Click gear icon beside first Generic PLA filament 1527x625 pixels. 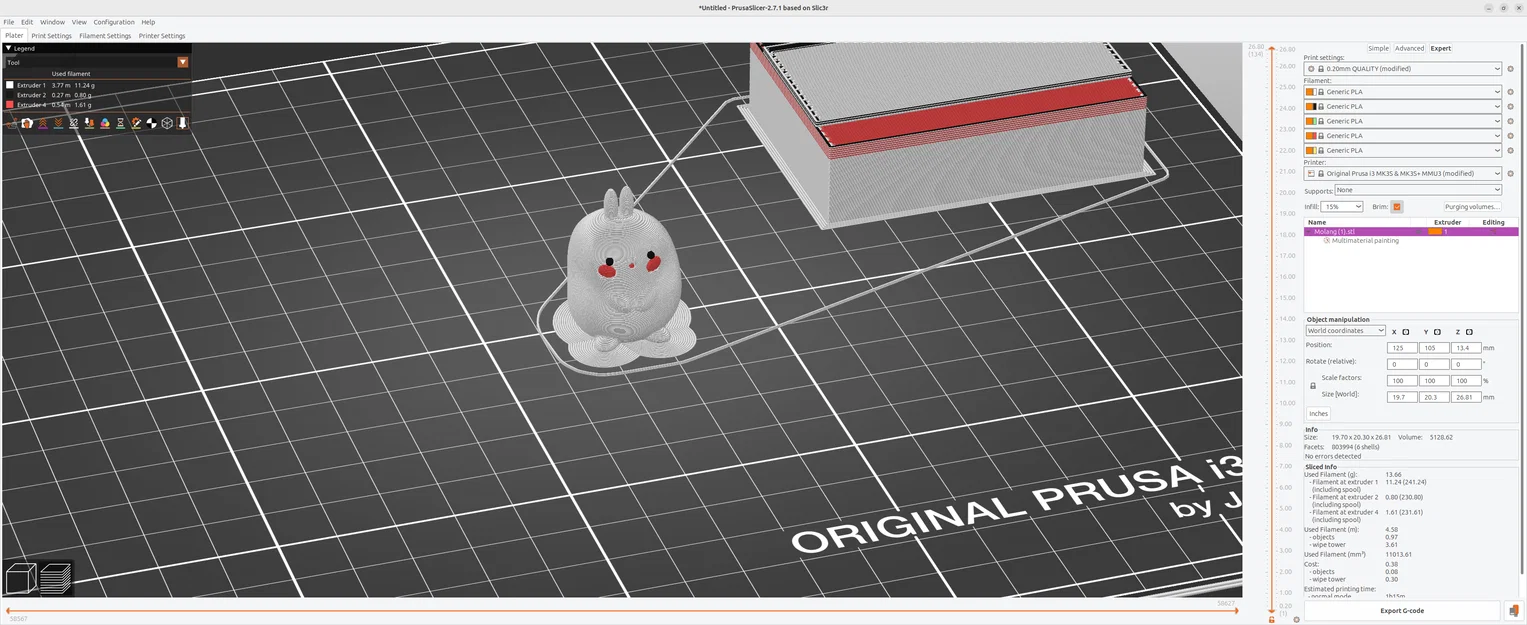click(x=1511, y=92)
